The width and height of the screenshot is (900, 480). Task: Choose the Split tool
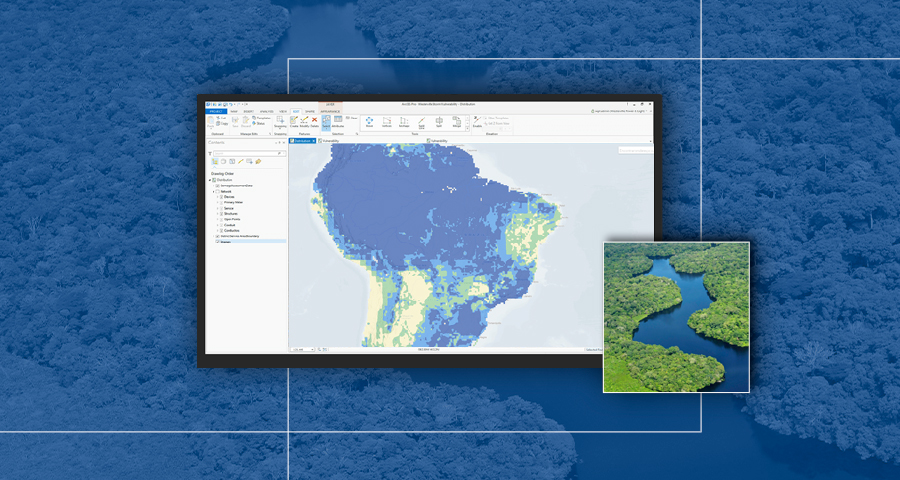point(438,122)
